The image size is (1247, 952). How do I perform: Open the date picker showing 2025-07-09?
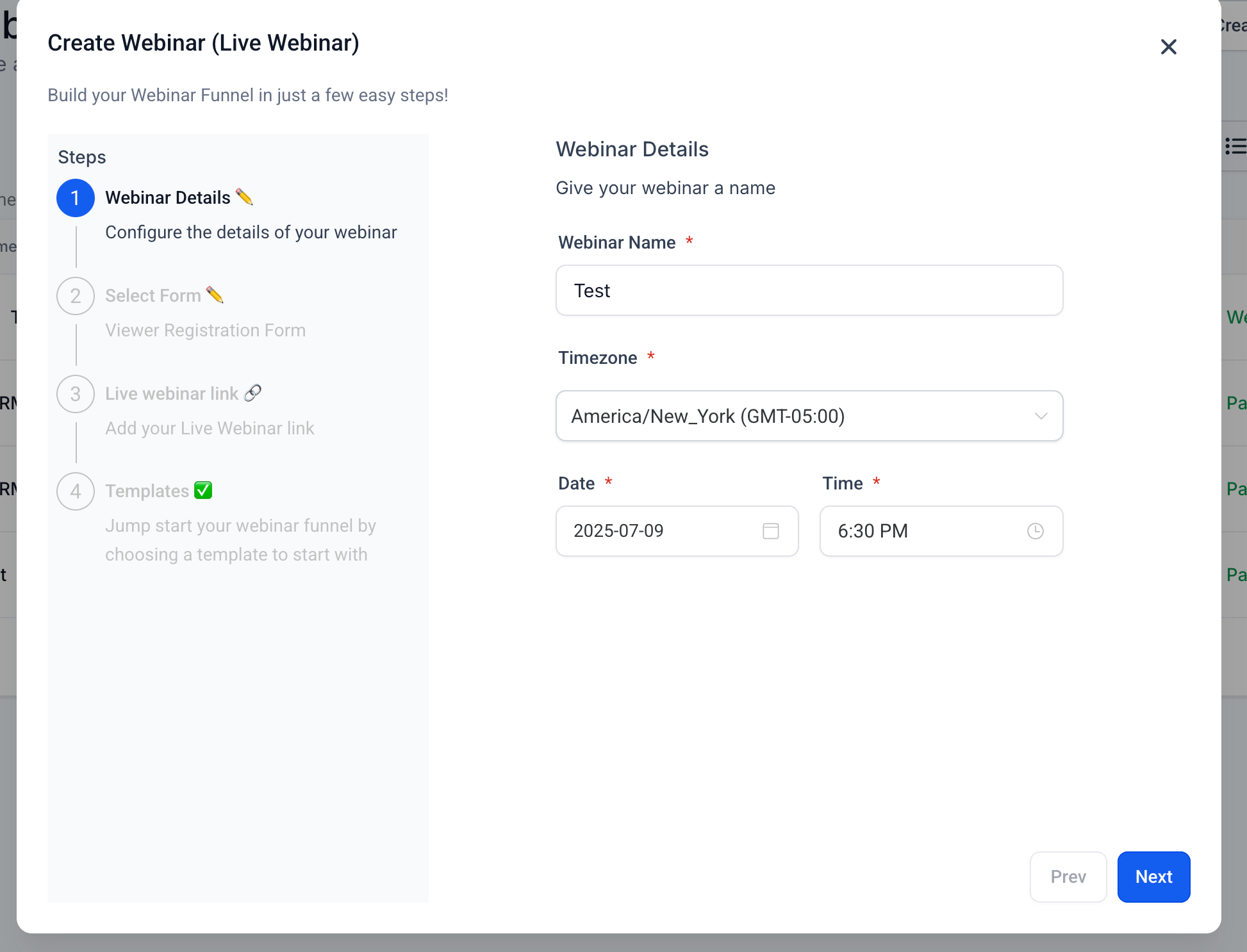pos(677,530)
